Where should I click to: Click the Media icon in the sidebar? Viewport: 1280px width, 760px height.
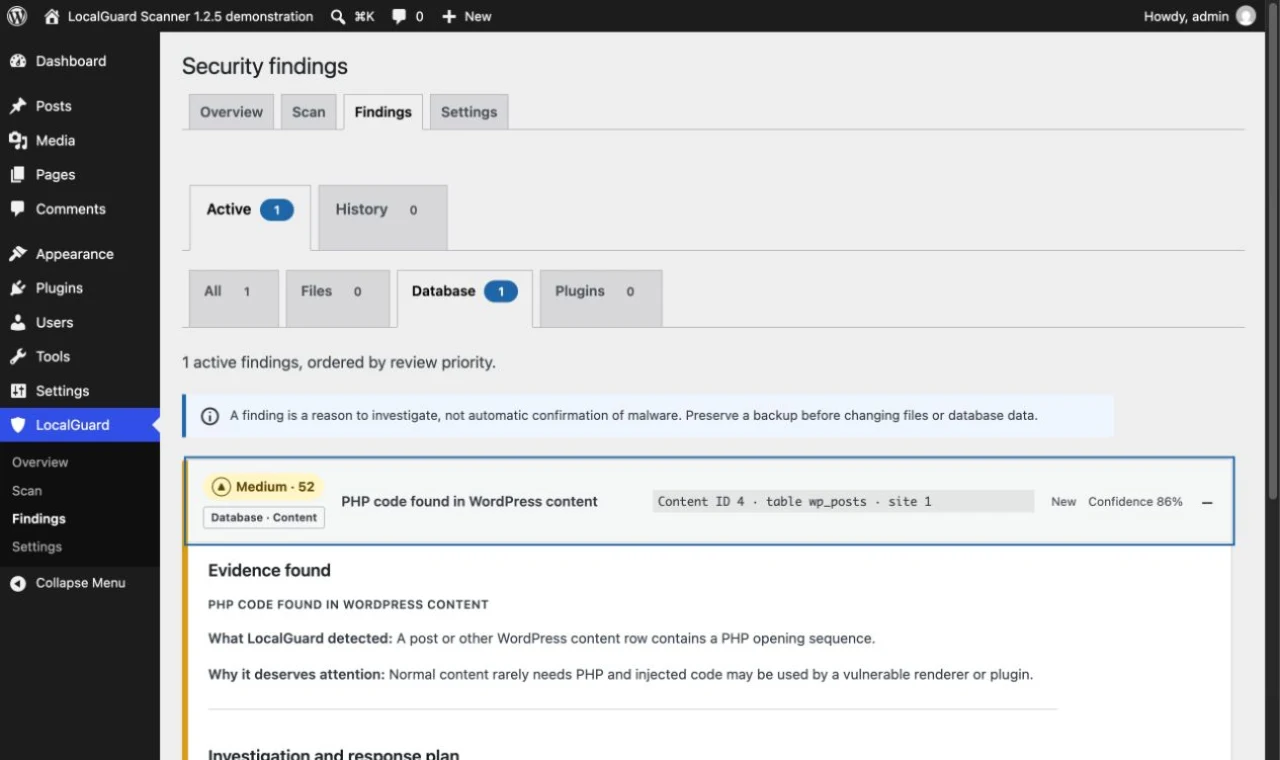click(x=18, y=140)
